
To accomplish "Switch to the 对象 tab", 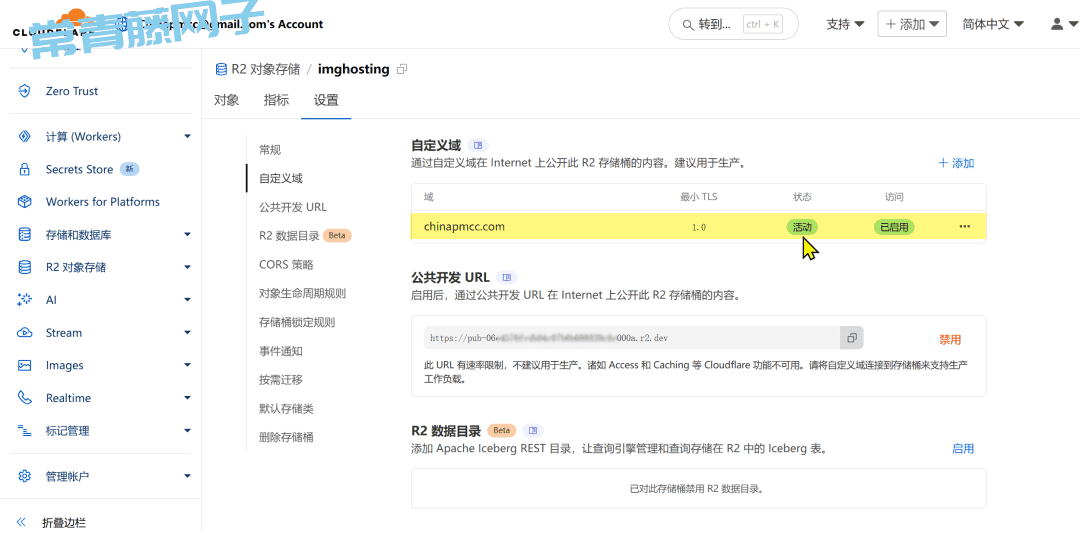I will 227,100.
